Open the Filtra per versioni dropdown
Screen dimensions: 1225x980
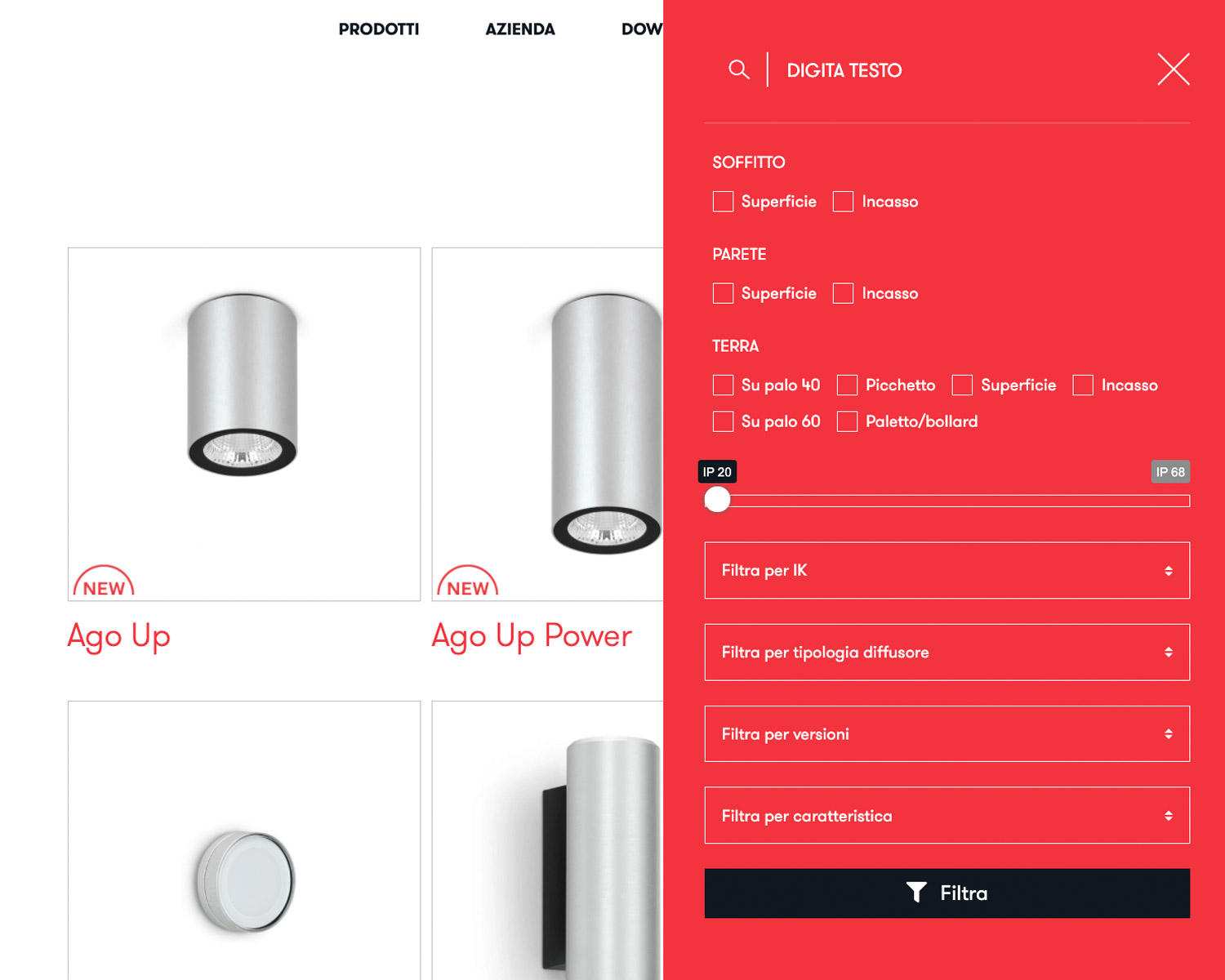click(x=947, y=733)
